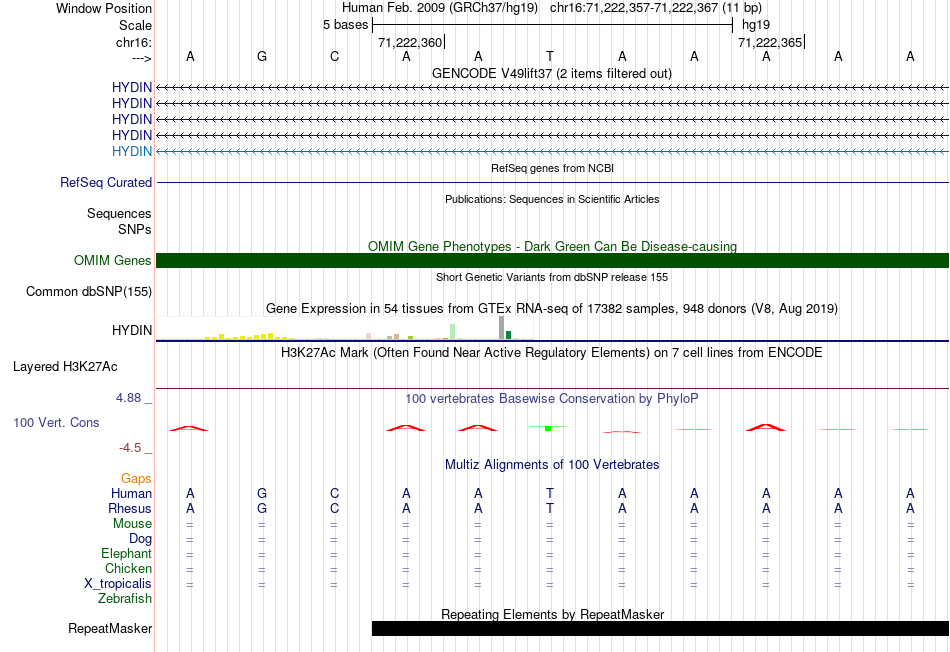This screenshot has height=652, width=950.
Task: Click the RefSeq Curated track label
Action: 106,182
